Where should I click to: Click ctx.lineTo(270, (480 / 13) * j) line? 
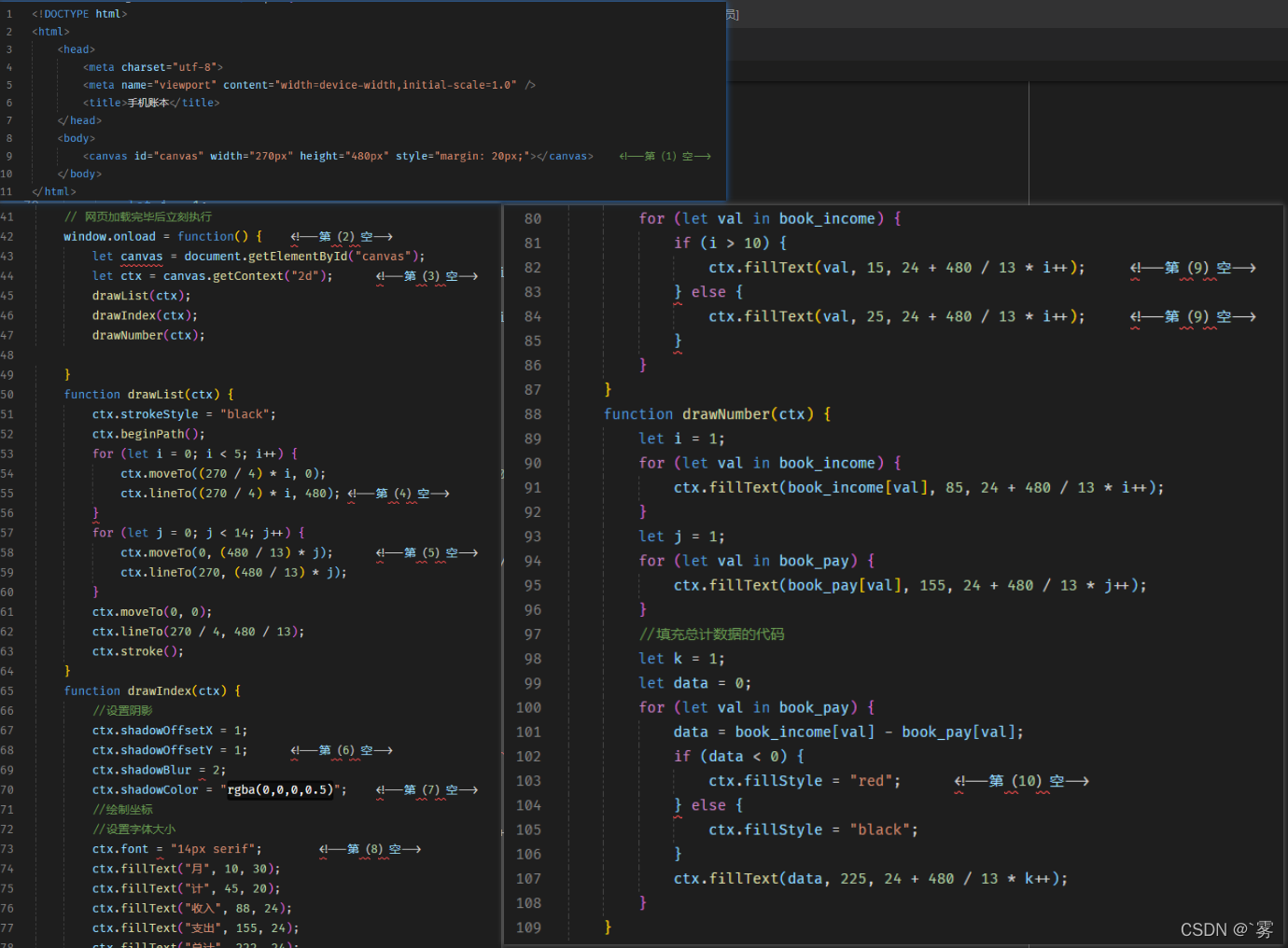233,572
